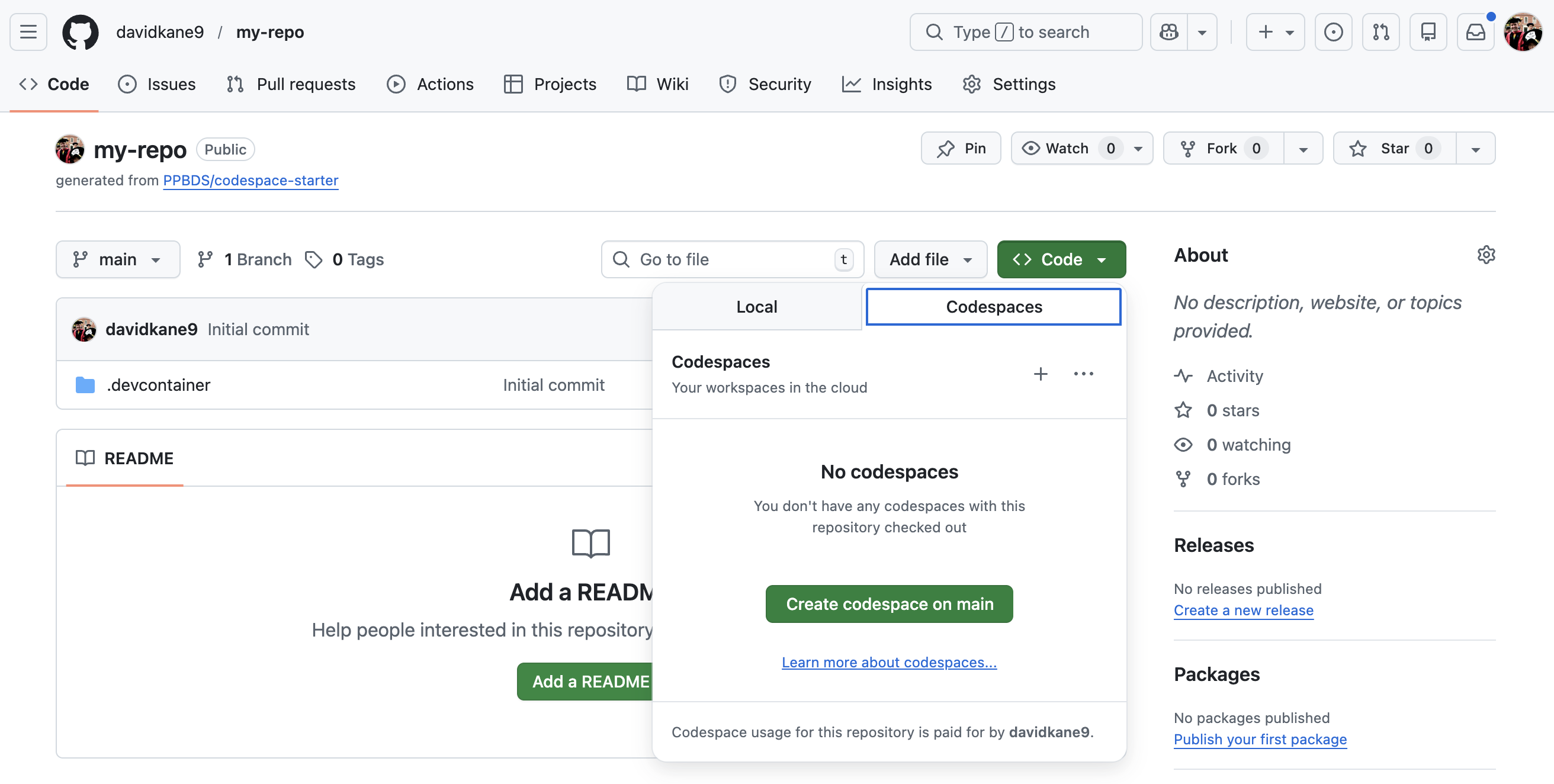Pin the my-repo repository
Image resolution: width=1554 pixels, height=784 pixels.
coord(961,149)
